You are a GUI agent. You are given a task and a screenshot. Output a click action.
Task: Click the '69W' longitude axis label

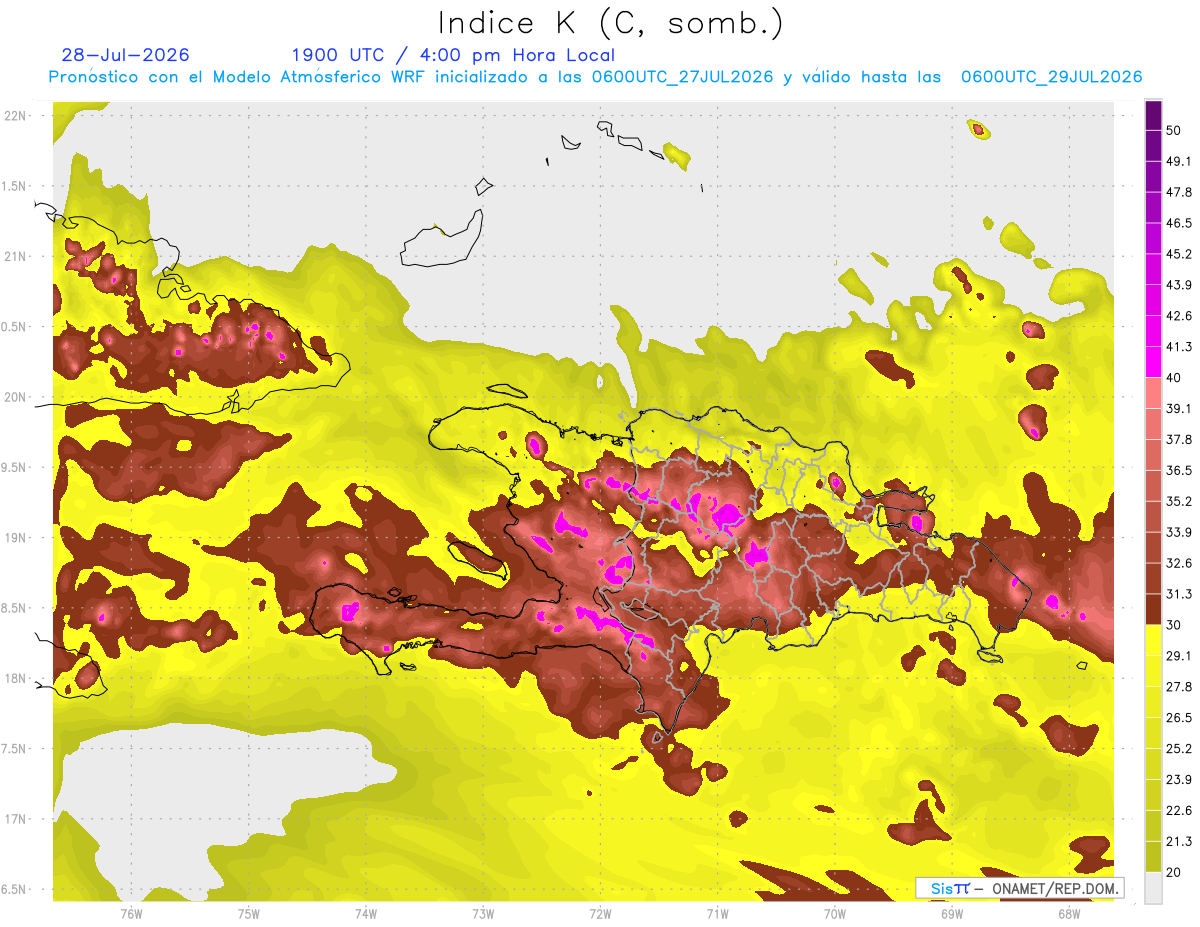click(951, 913)
